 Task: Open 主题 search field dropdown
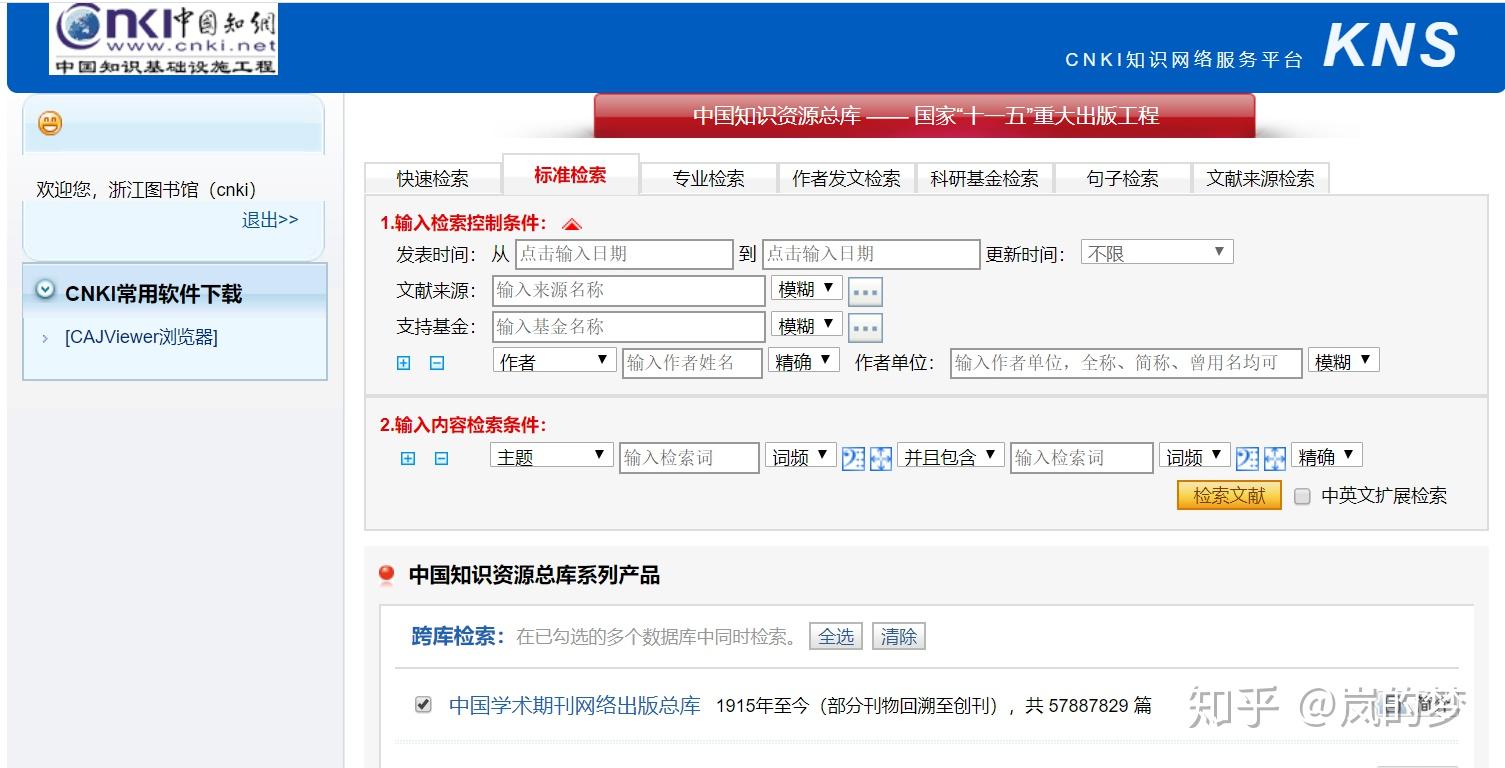(551, 456)
